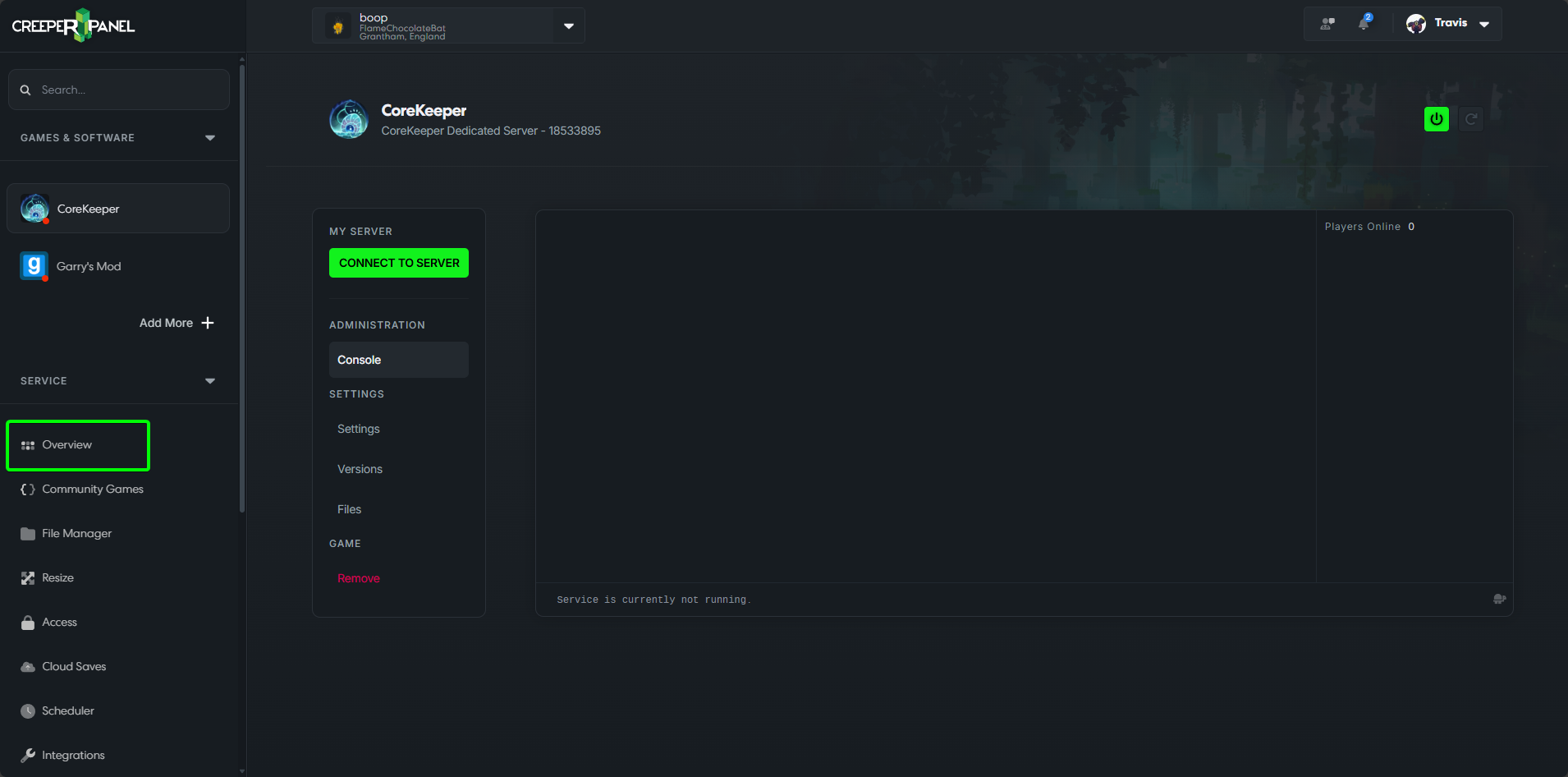This screenshot has height=777, width=1568.
Task: Toggle the server power button
Action: pos(1437,118)
